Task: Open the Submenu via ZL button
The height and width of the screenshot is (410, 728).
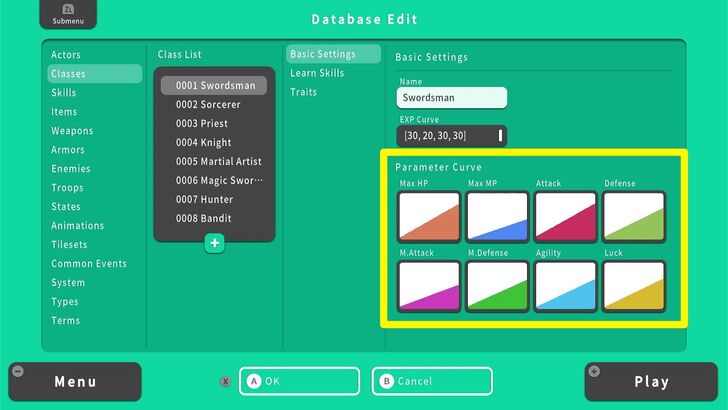Action: coord(68,14)
